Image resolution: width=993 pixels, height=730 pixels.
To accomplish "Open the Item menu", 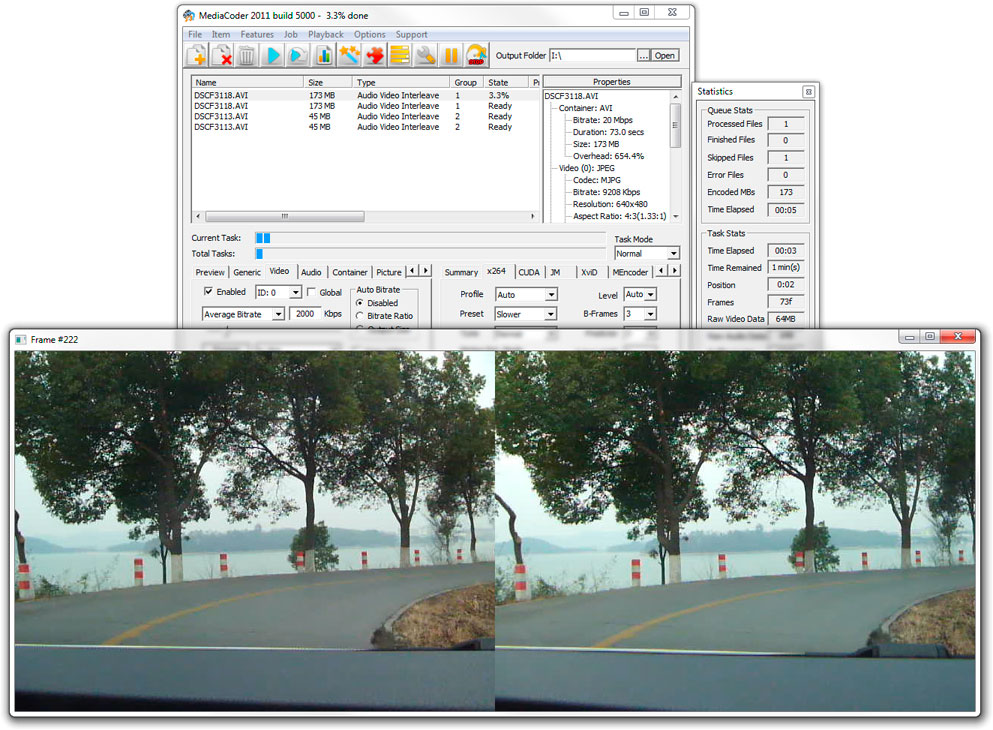I will click(x=221, y=34).
